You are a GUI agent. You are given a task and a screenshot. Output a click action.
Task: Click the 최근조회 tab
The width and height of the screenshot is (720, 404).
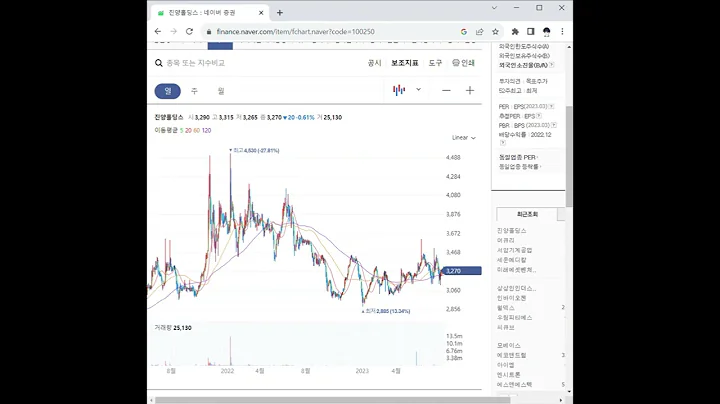click(x=527, y=214)
